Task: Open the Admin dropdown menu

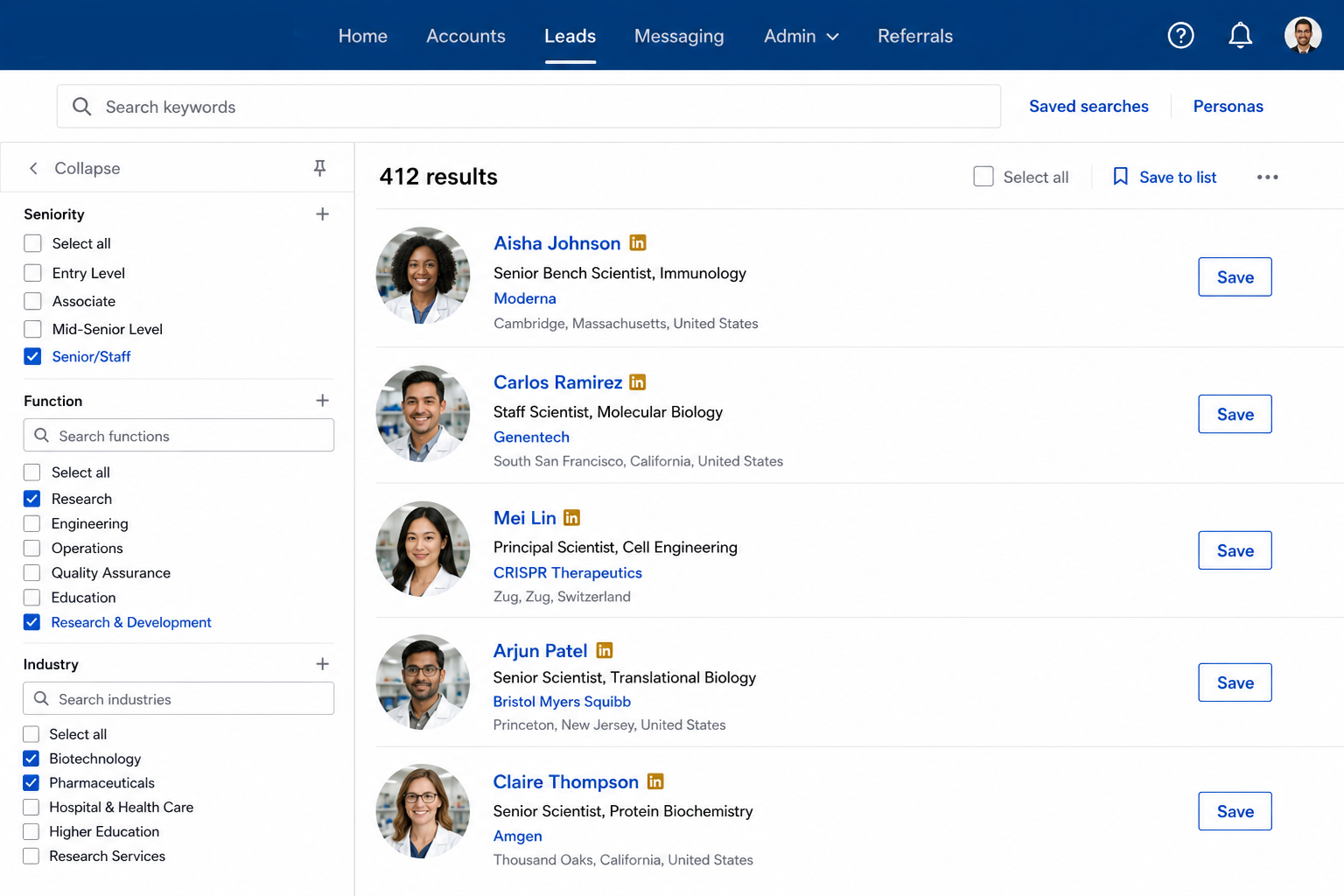Action: tap(801, 36)
